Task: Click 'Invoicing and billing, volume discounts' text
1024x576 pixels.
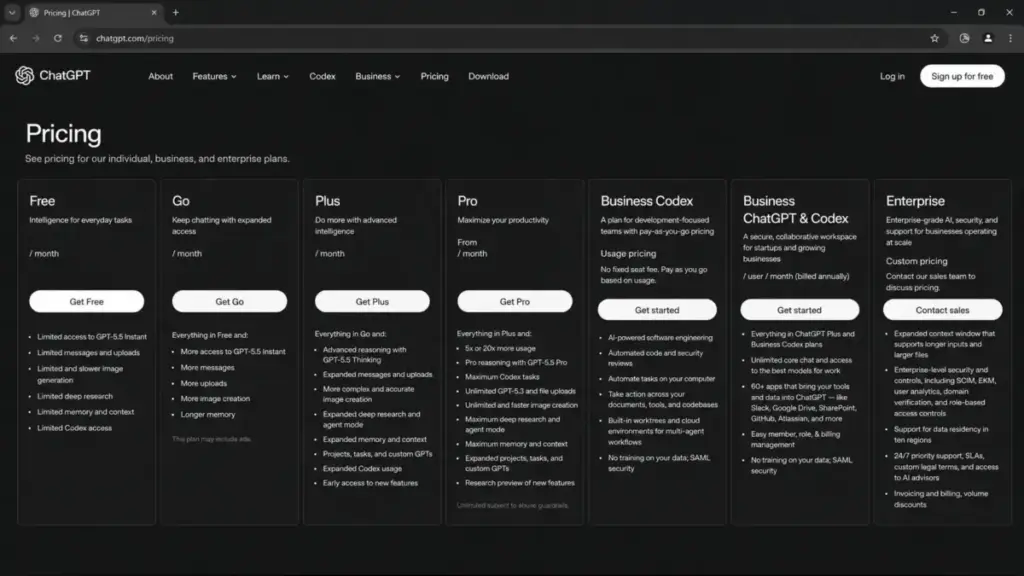Action: point(941,500)
